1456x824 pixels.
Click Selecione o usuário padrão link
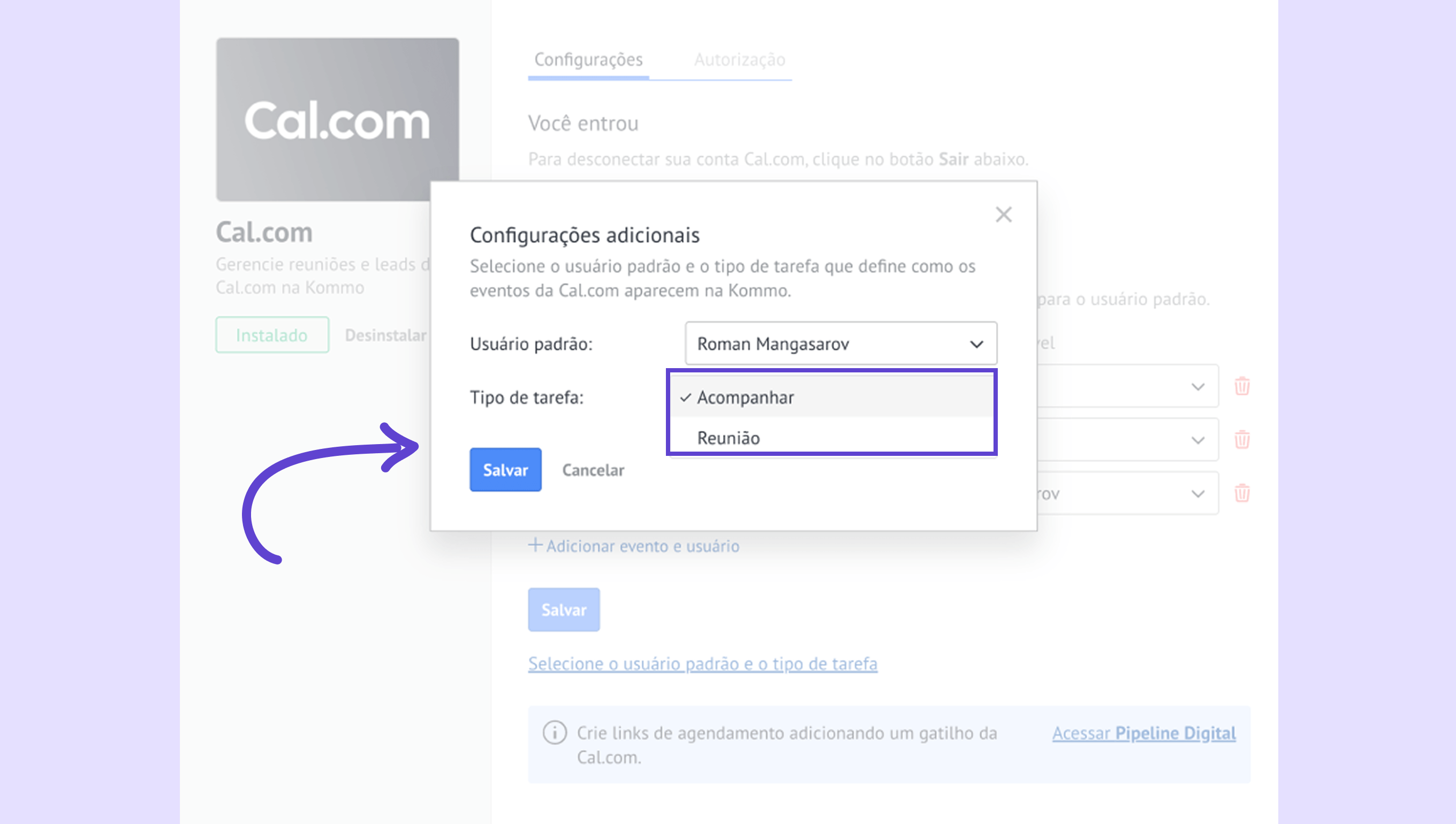[702, 663]
